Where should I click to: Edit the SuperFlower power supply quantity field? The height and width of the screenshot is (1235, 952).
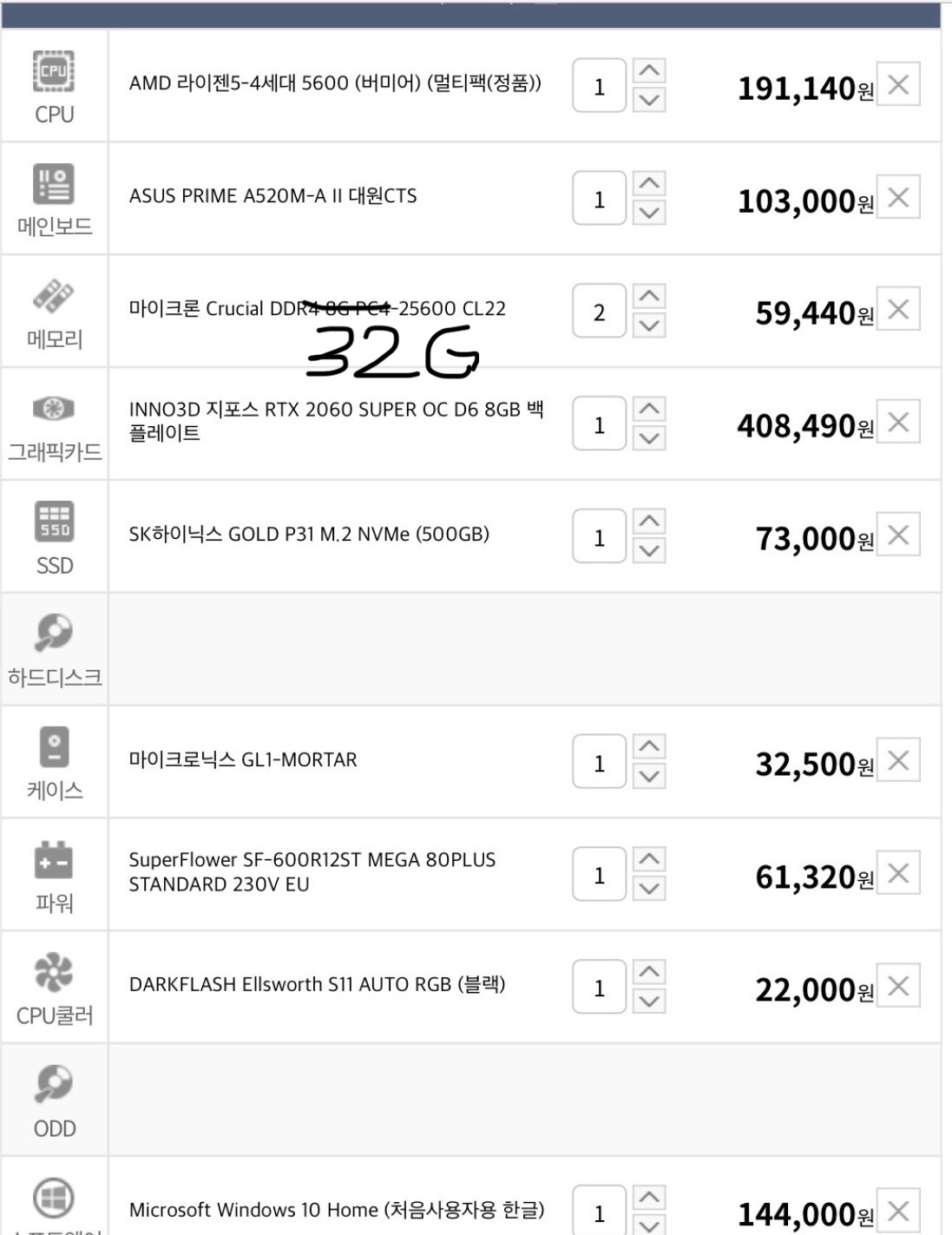tap(599, 875)
